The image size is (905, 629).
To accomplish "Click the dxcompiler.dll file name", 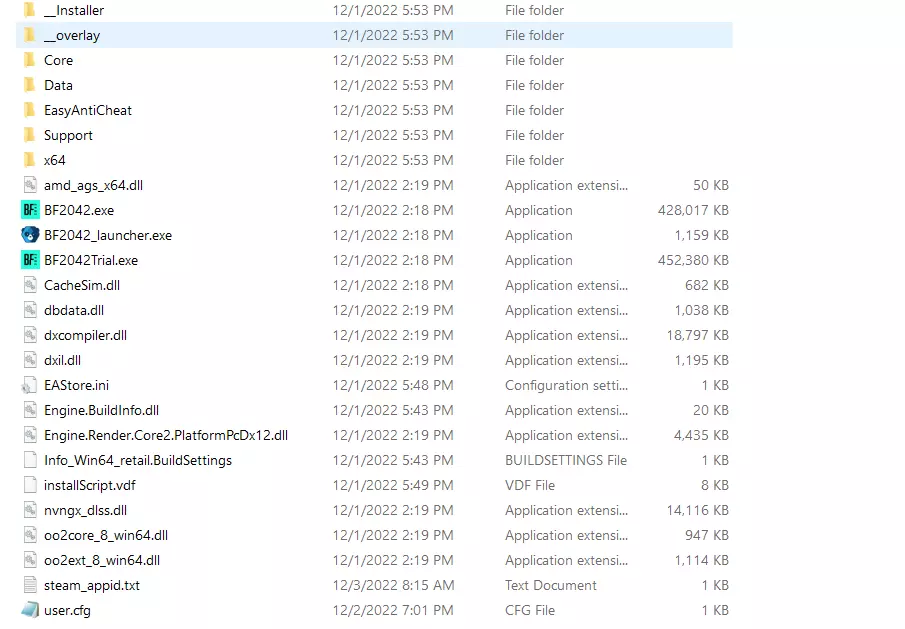I will pos(85,335).
